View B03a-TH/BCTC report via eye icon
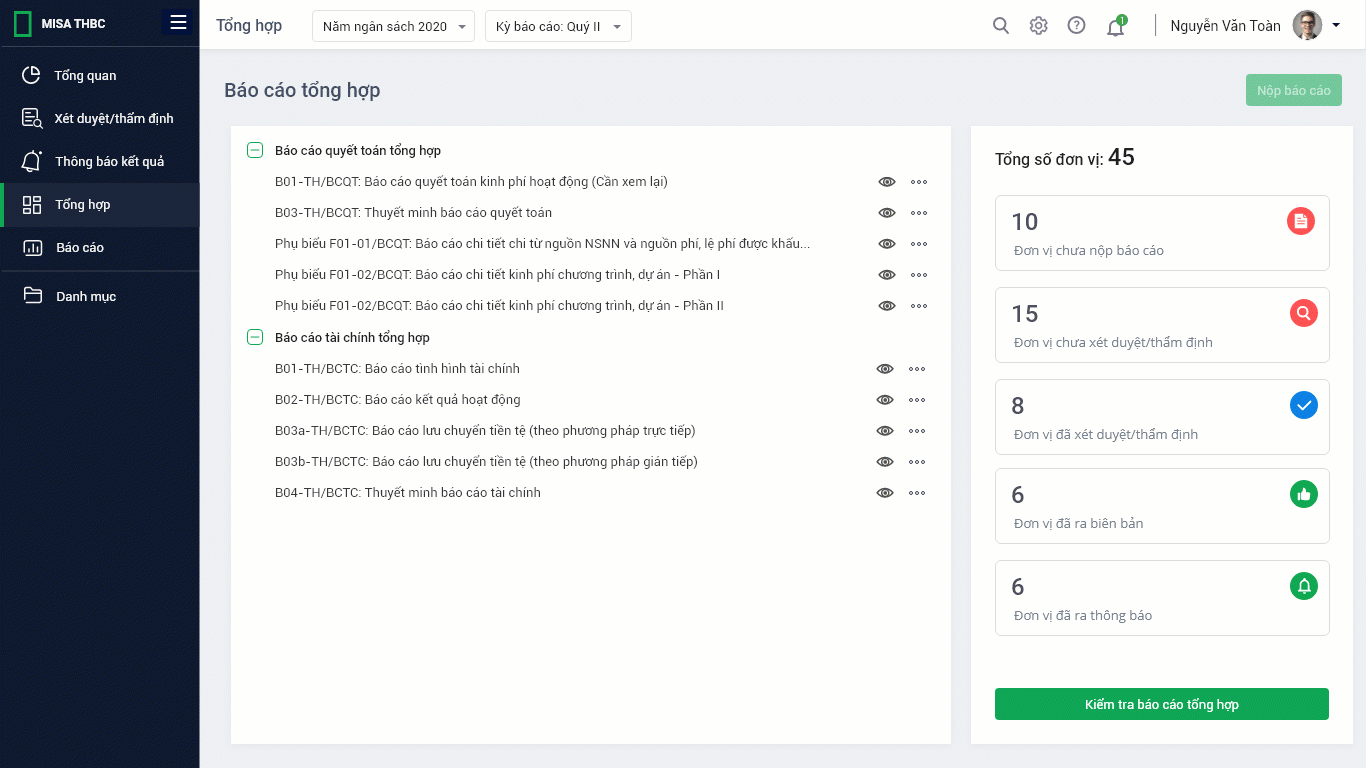Image resolution: width=1366 pixels, height=768 pixels. coord(885,431)
